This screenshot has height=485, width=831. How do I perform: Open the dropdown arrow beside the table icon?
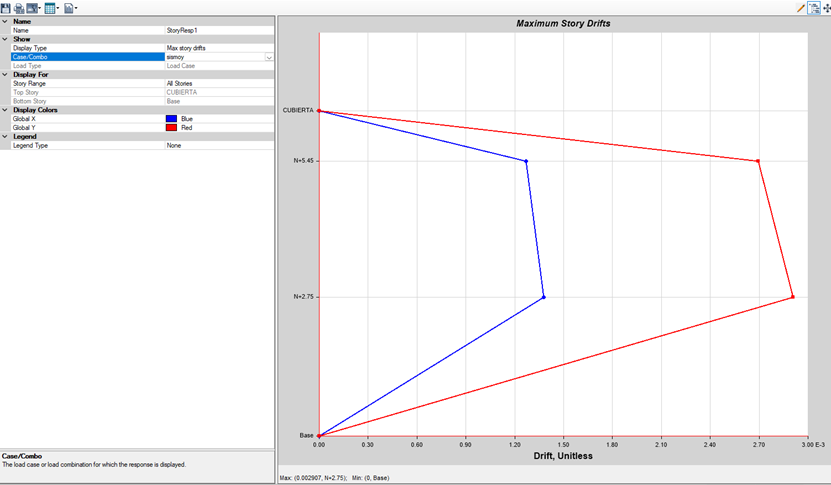(59, 9)
